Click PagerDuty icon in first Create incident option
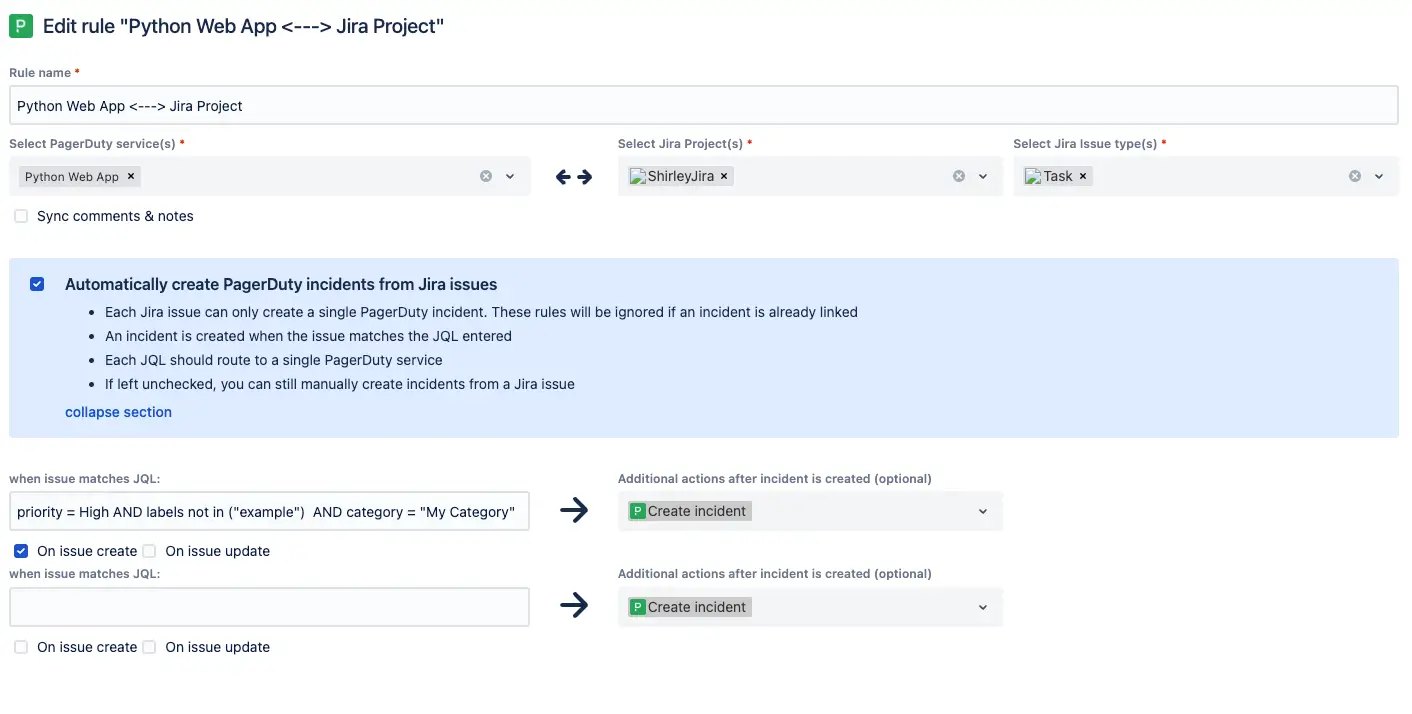The height and width of the screenshot is (714, 1412). (x=638, y=511)
